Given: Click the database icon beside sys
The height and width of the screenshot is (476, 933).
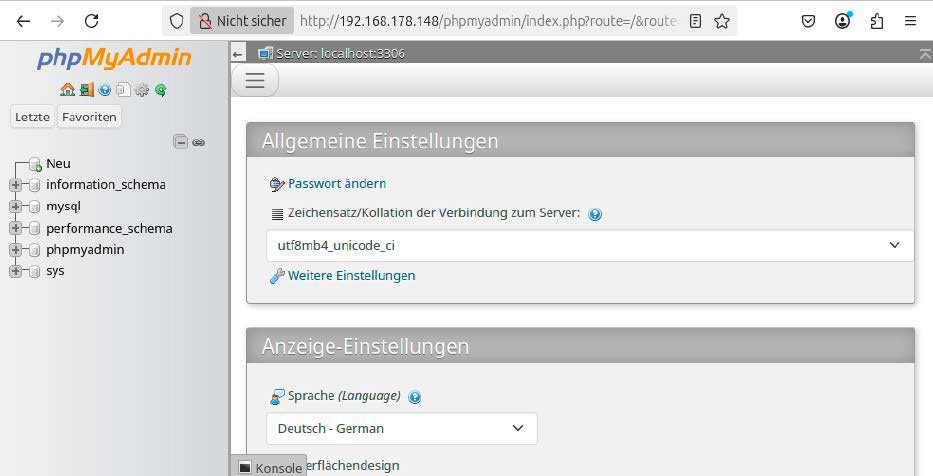Looking at the screenshot, I should pos(35,271).
